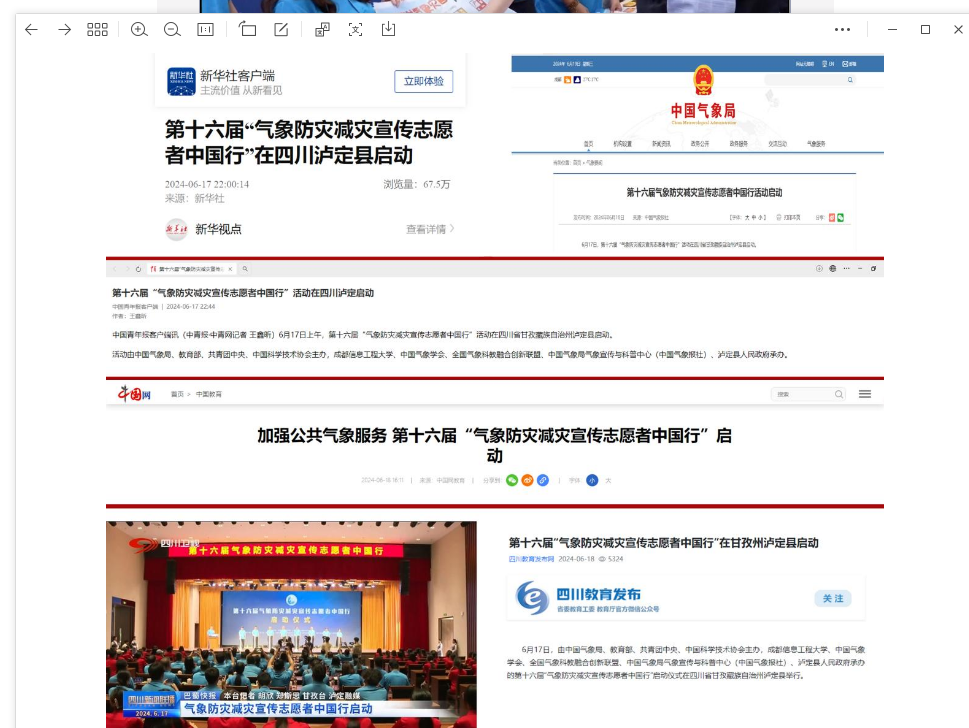Edit the image
This screenshot has height=728, width=969.
[281, 30]
